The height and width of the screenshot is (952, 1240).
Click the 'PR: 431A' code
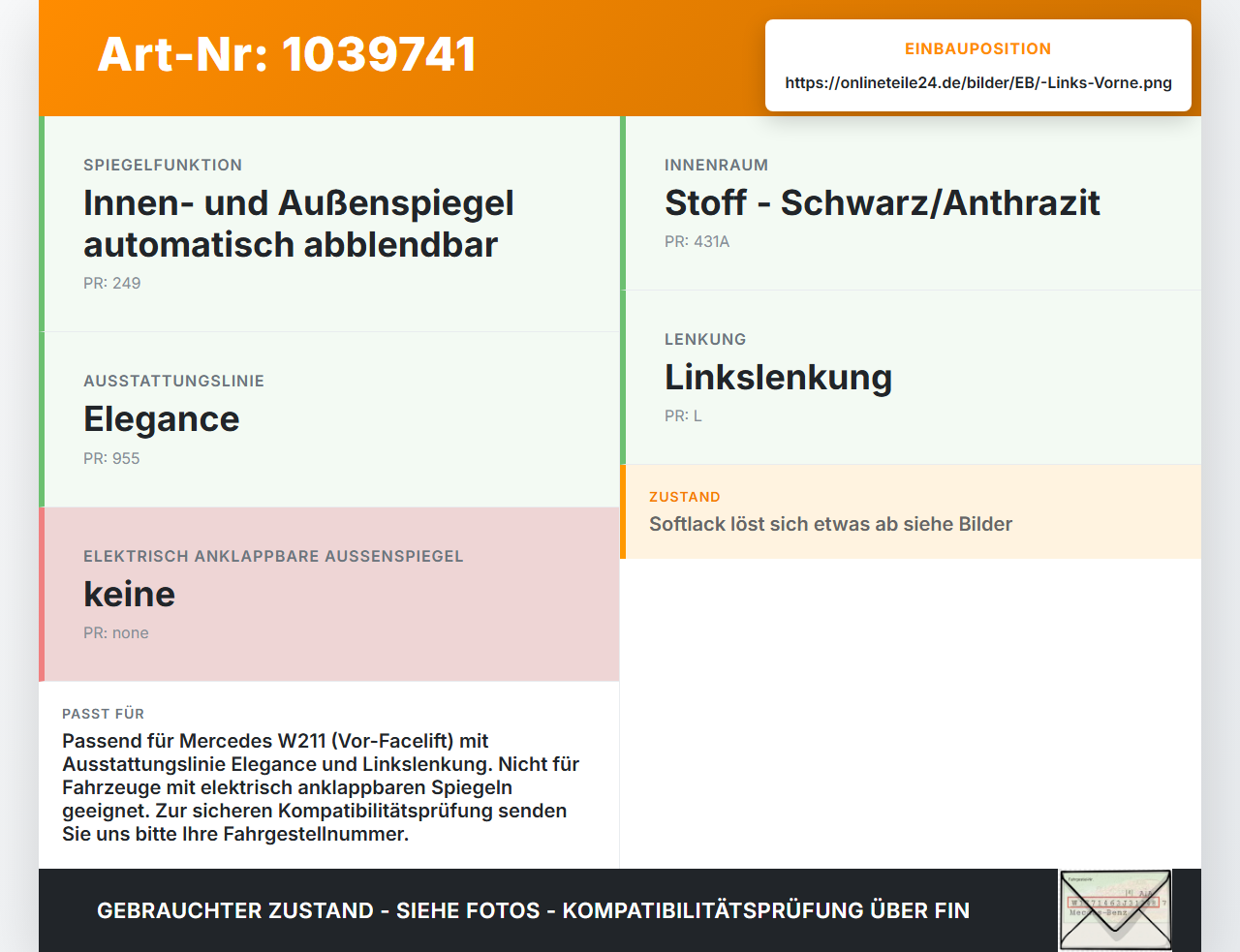click(697, 241)
